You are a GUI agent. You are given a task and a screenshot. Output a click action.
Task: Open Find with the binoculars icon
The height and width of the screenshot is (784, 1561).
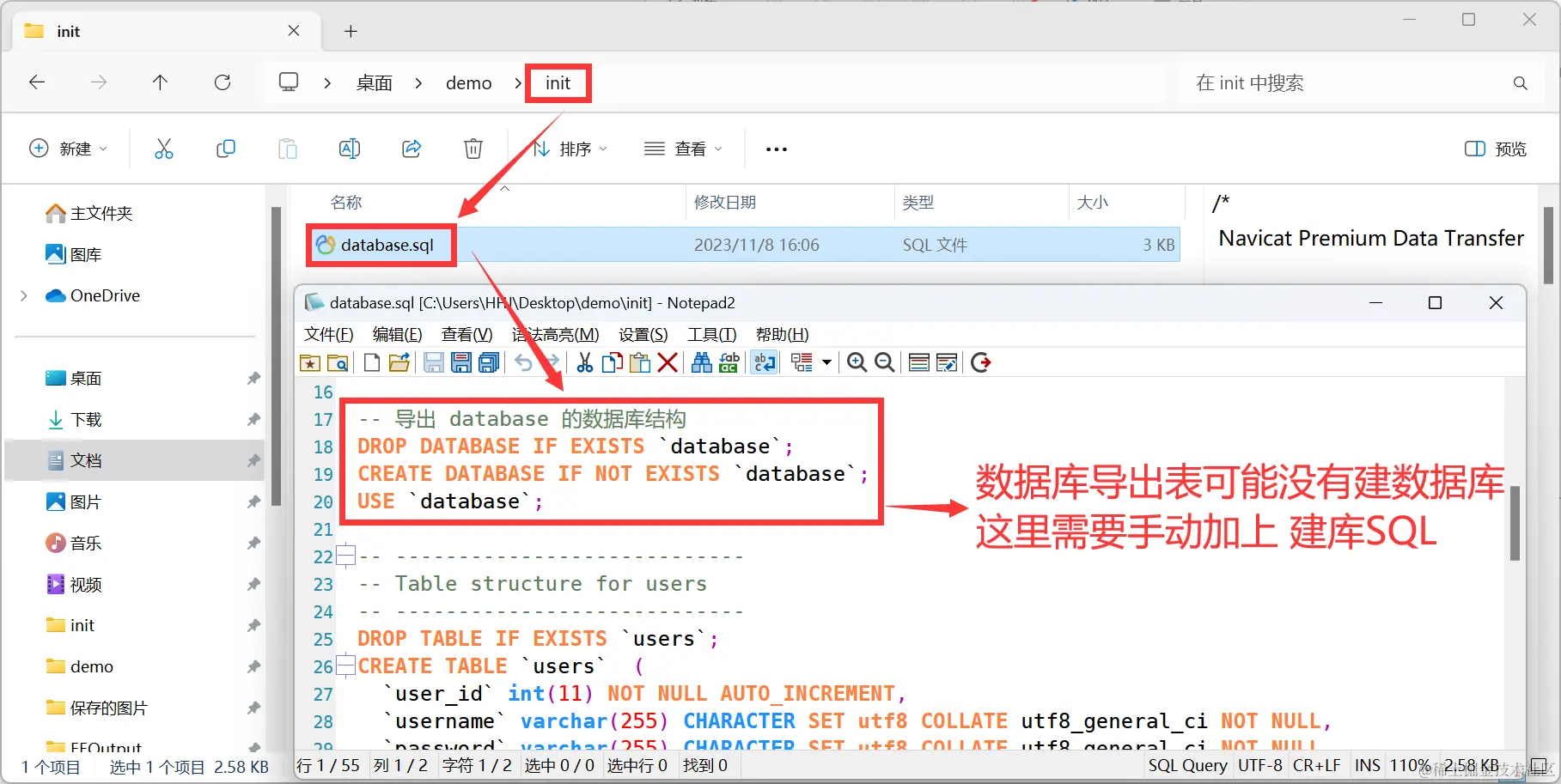tap(702, 363)
